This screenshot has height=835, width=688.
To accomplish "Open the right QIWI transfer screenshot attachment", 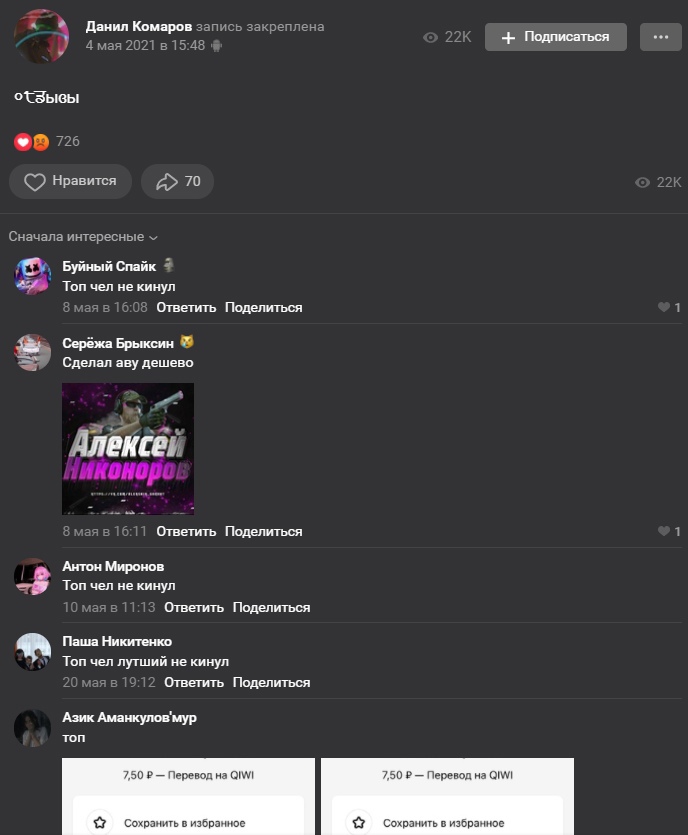I will (447, 796).
